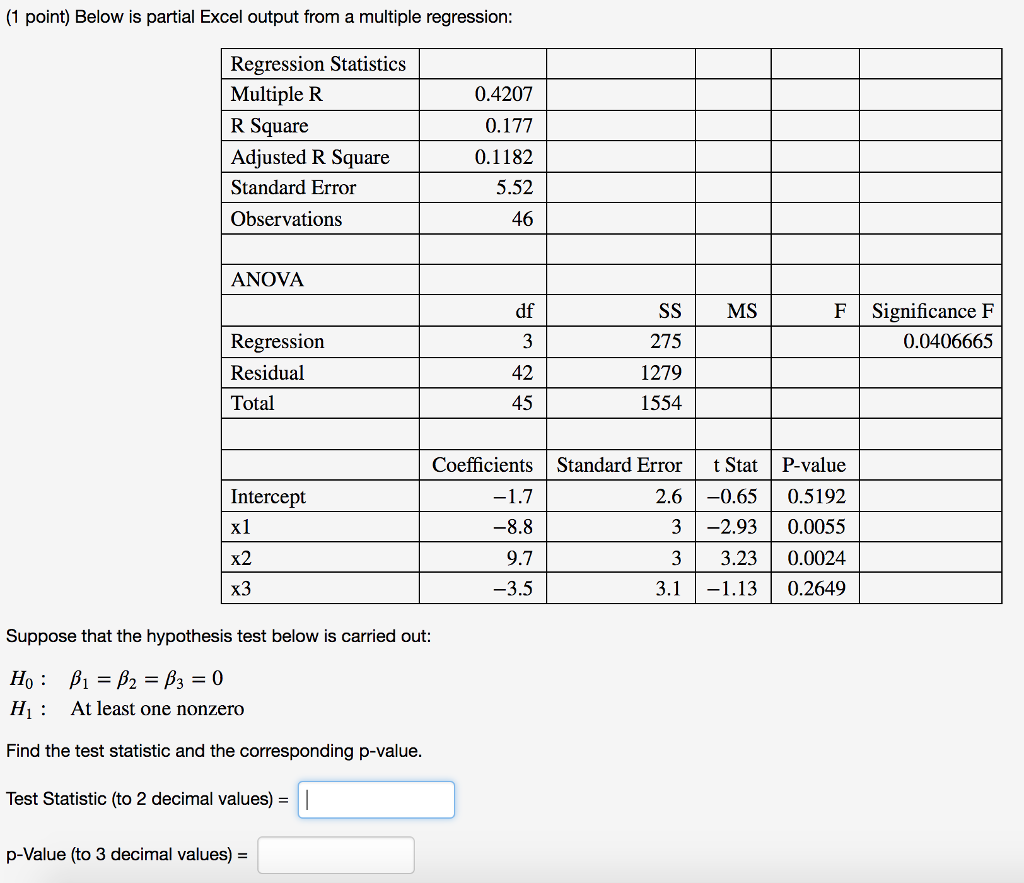Image resolution: width=1024 pixels, height=883 pixels.
Task: Click the Coefficients column header
Action: pyautogui.click(x=482, y=465)
